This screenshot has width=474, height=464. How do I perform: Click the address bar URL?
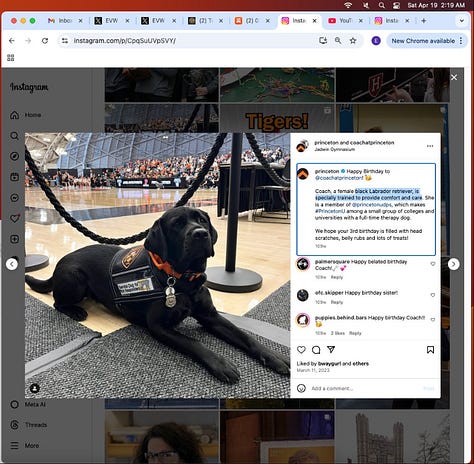[x=125, y=41]
